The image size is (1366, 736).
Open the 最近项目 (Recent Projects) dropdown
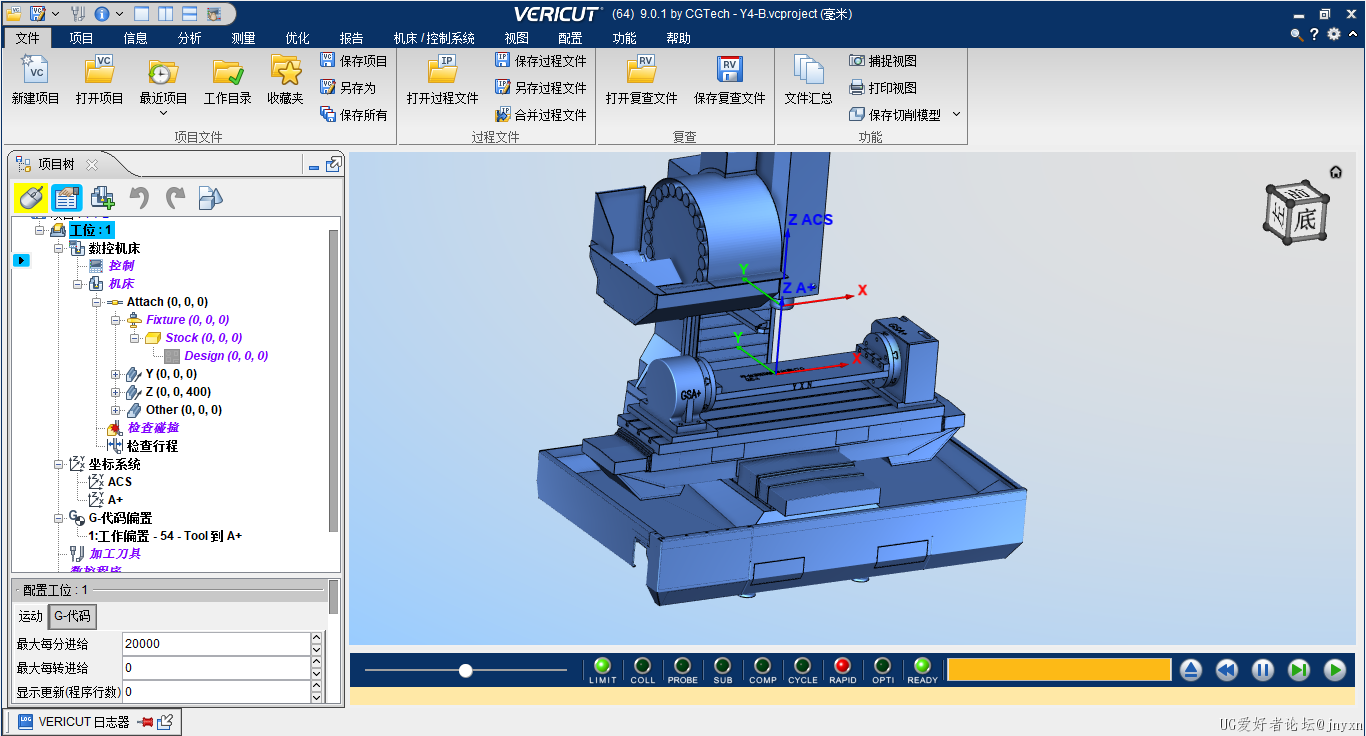(x=163, y=113)
